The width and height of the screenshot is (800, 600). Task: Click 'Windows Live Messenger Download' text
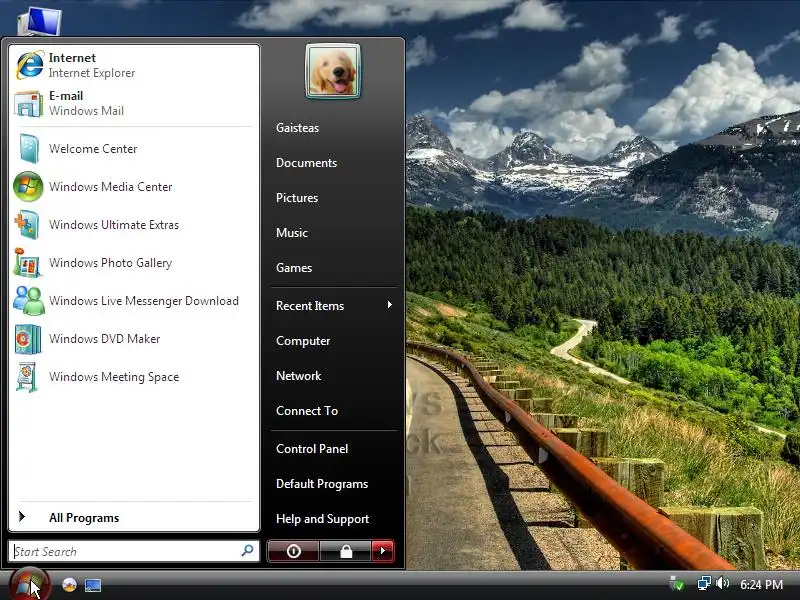pos(143,301)
